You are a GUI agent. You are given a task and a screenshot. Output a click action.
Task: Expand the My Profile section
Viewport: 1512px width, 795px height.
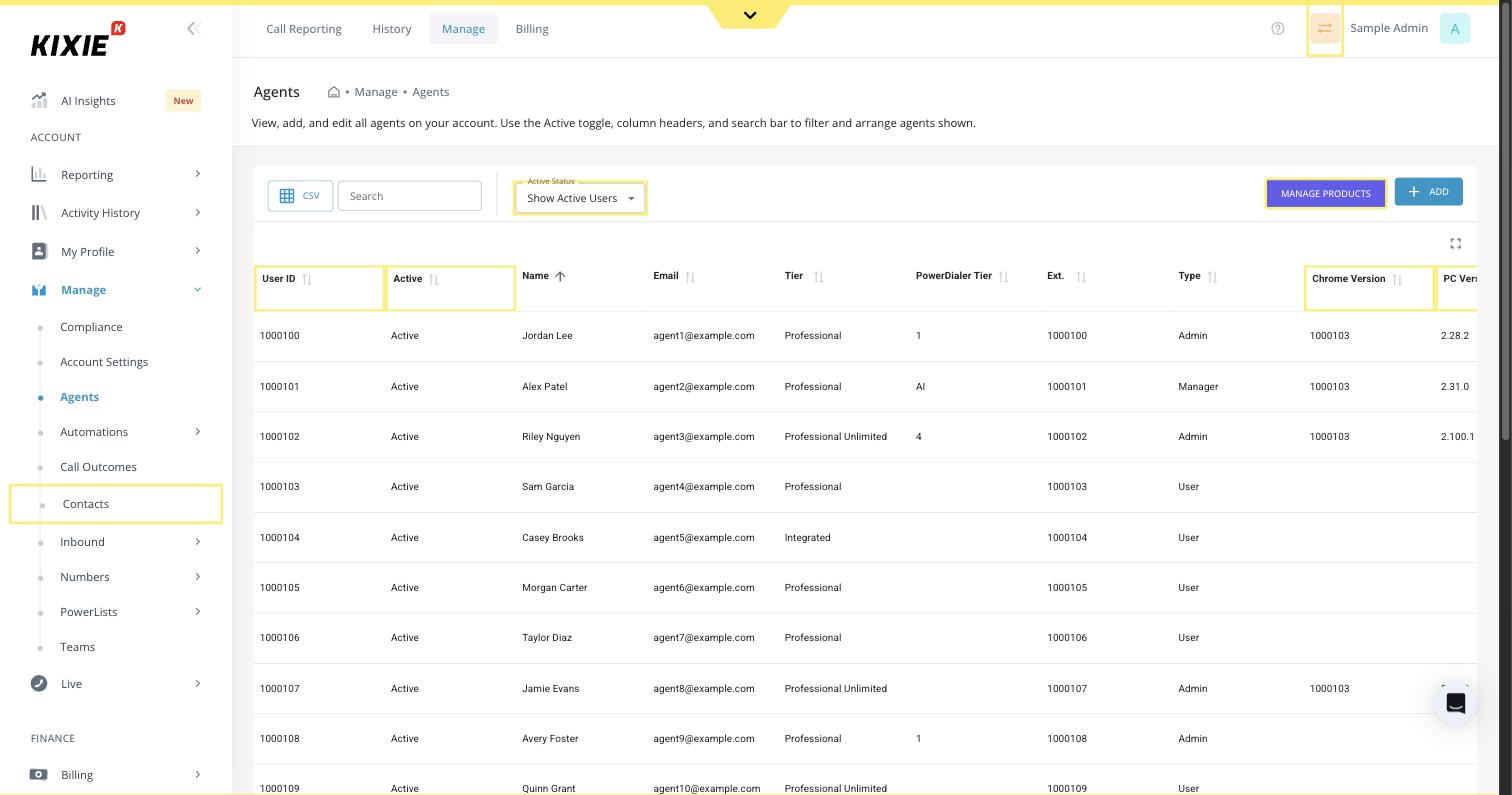[116, 251]
